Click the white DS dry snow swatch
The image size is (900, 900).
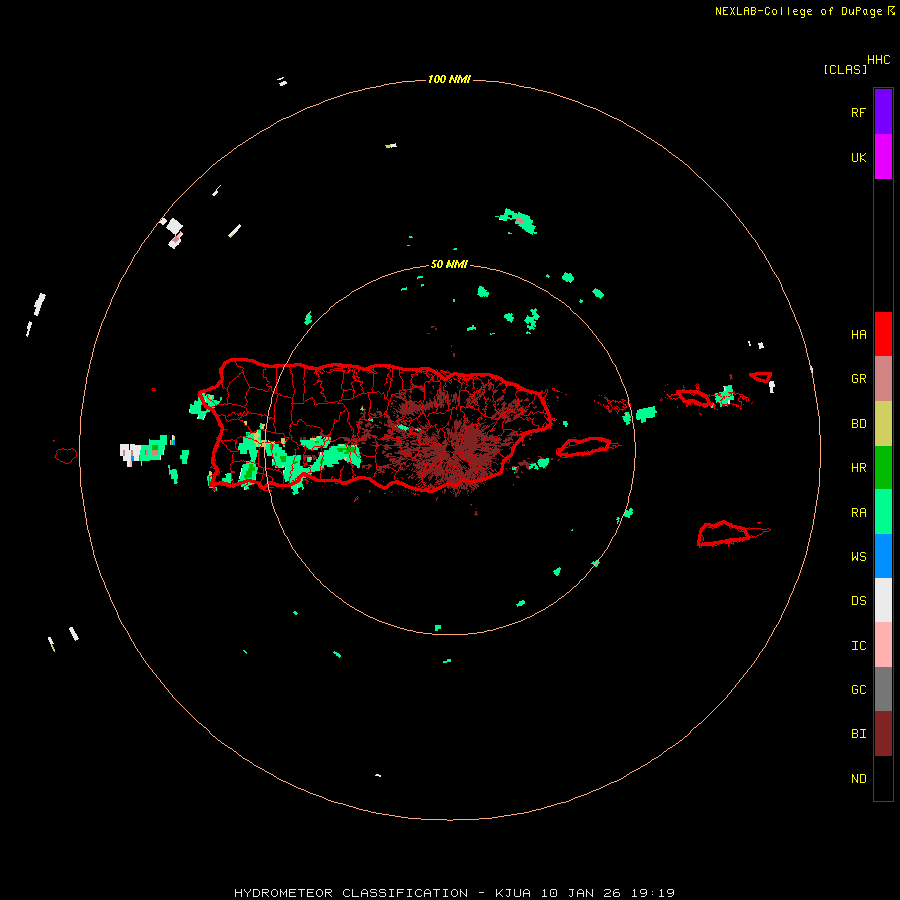883,600
